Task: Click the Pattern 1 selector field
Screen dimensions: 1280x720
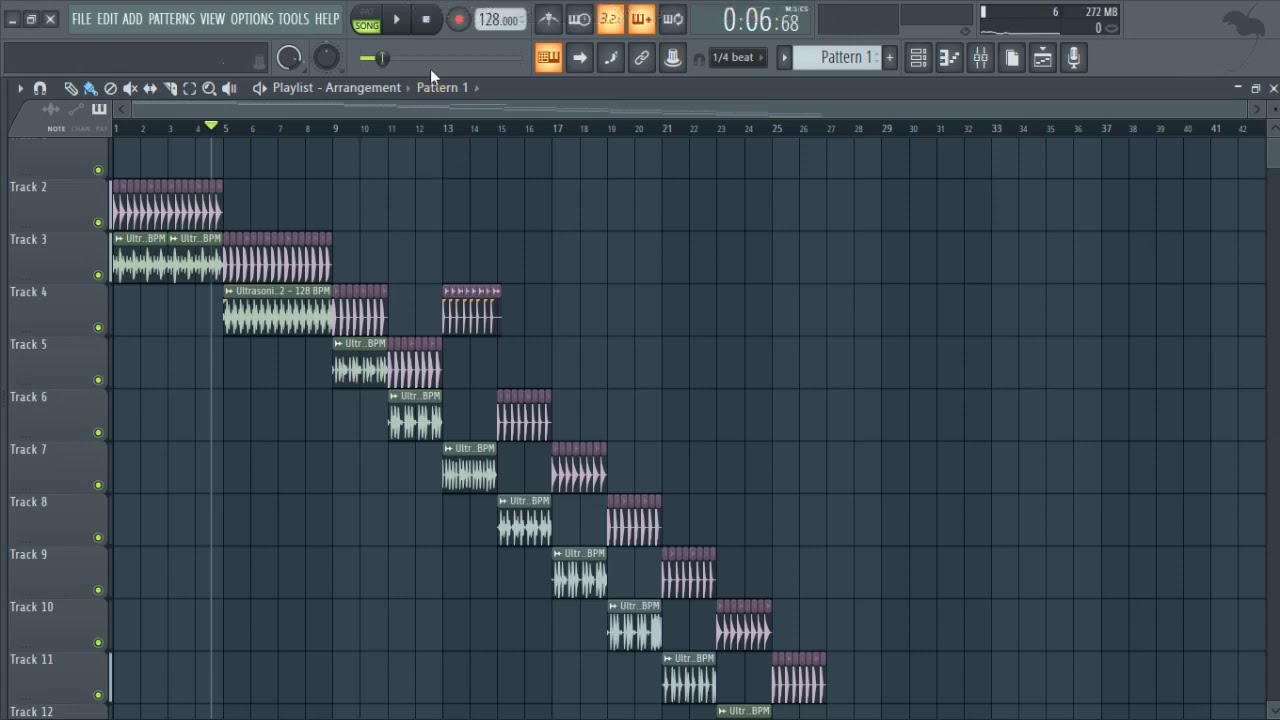Action: point(838,58)
